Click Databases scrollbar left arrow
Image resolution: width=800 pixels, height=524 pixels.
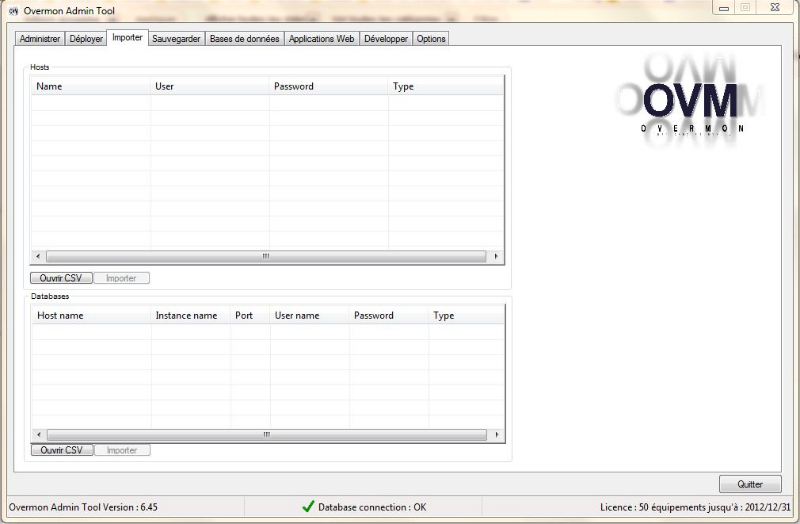click(x=39, y=435)
